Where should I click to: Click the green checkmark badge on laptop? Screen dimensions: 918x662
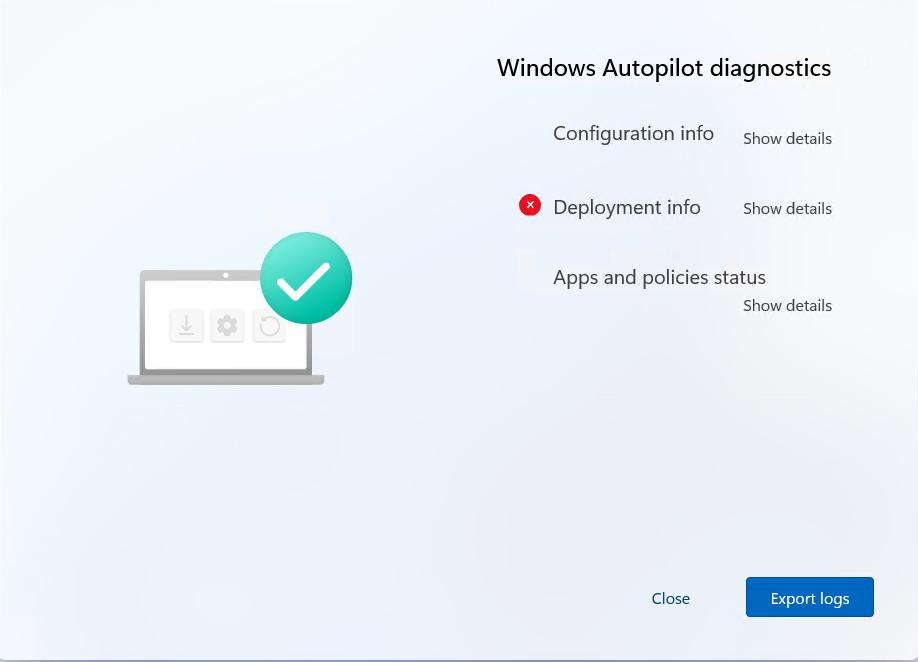click(306, 278)
